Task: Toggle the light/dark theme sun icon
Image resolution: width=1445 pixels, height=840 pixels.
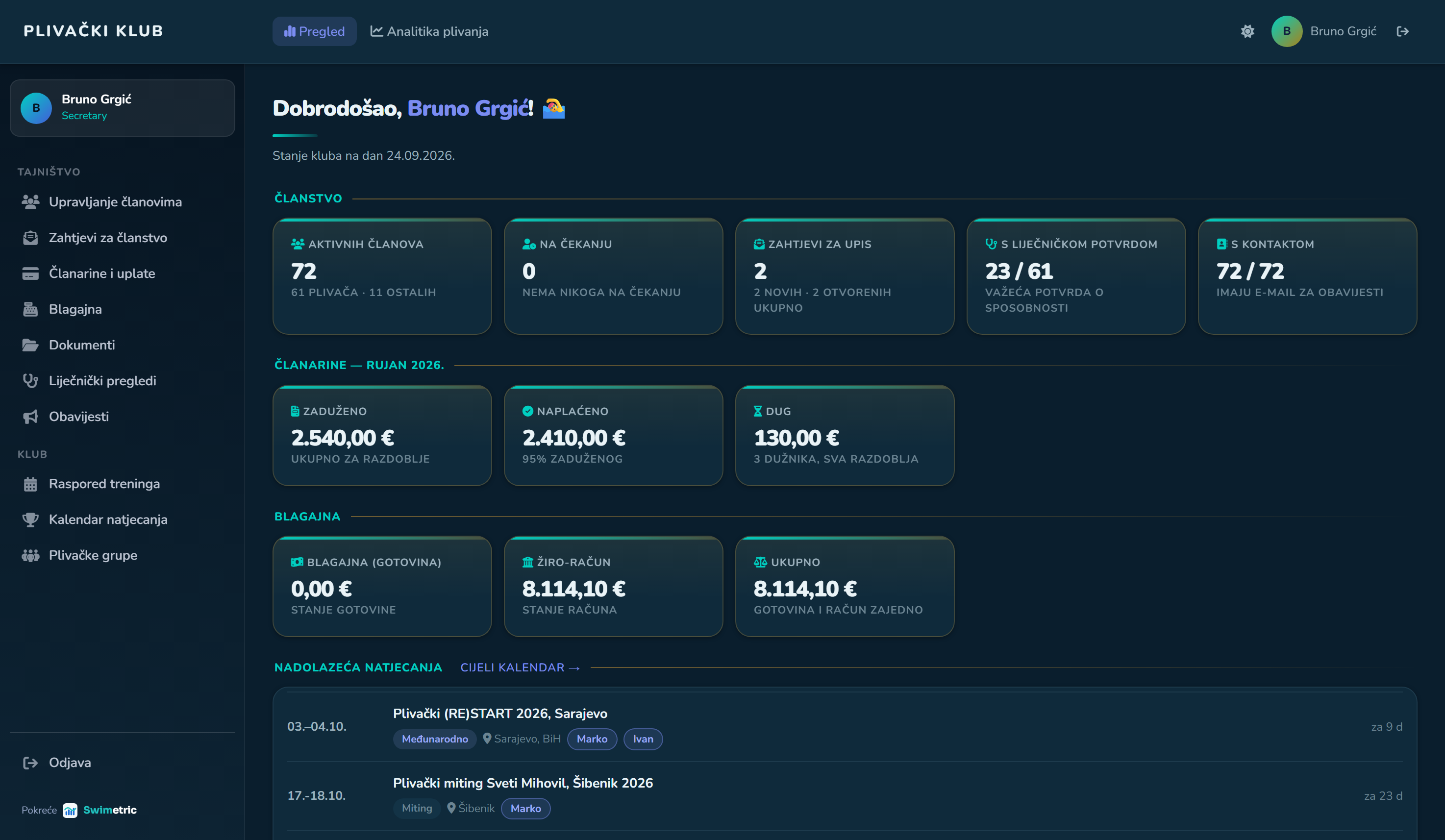Action: (x=1247, y=31)
